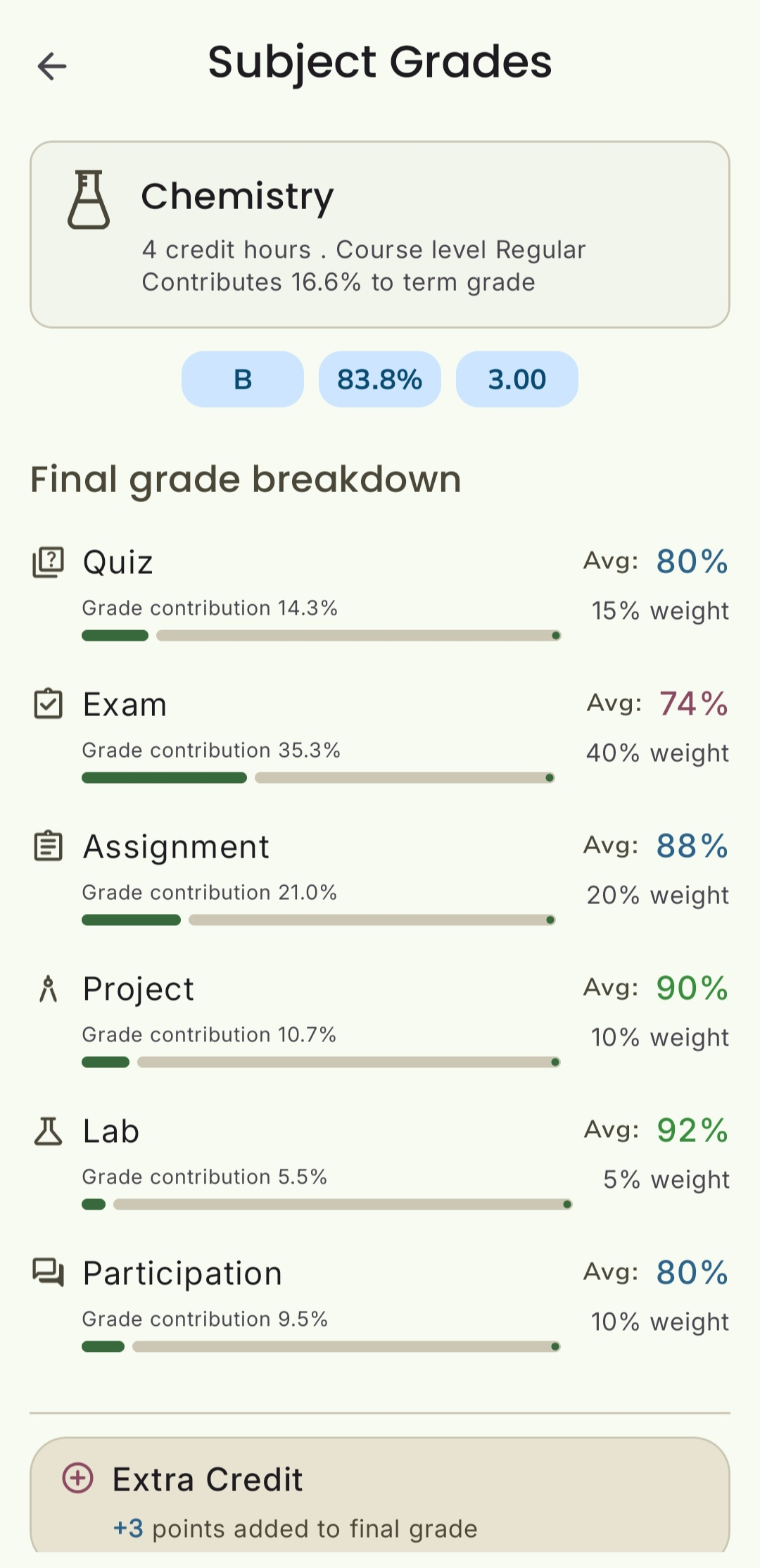
Task: Select the letter grade B chip
Action: pos(243,380)
